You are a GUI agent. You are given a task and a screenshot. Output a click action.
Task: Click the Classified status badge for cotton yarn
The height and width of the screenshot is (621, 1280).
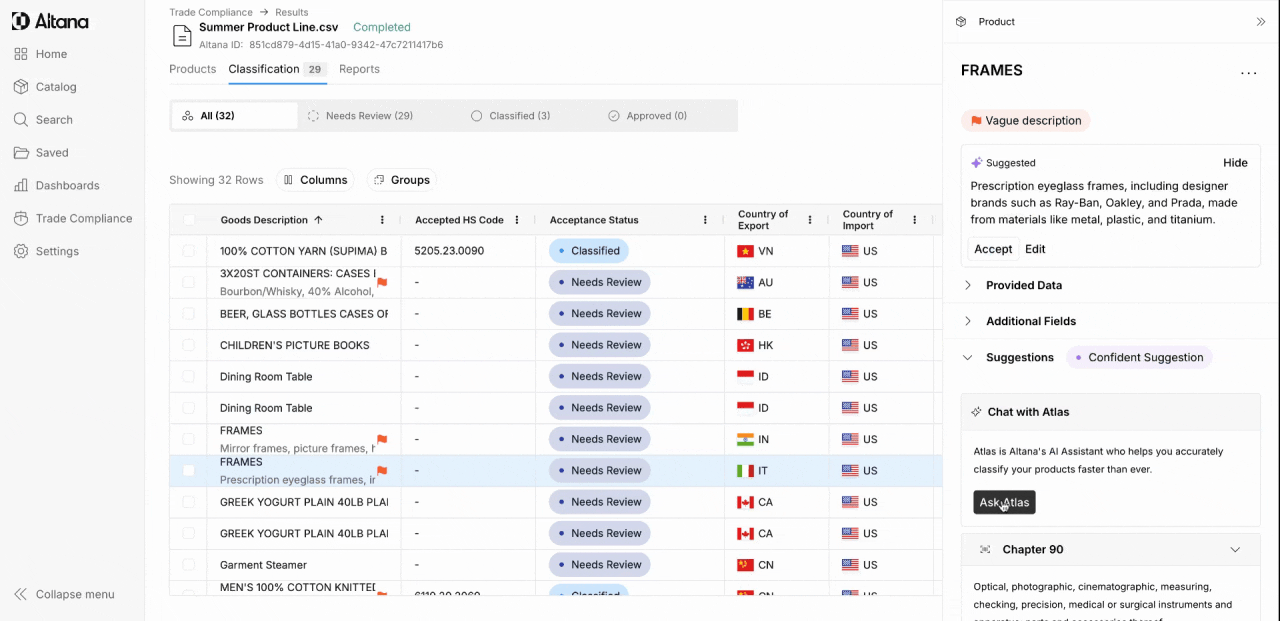589,251
